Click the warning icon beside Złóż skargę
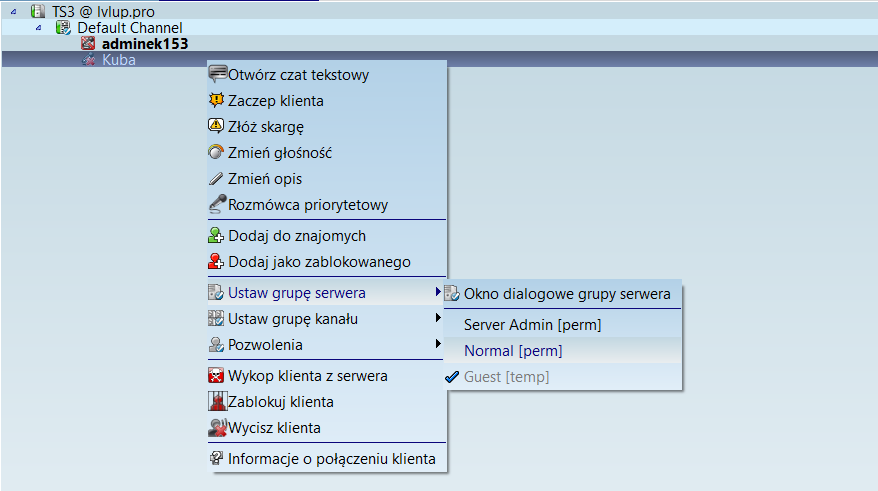This screenshot has width=878, height=491. 216,126
